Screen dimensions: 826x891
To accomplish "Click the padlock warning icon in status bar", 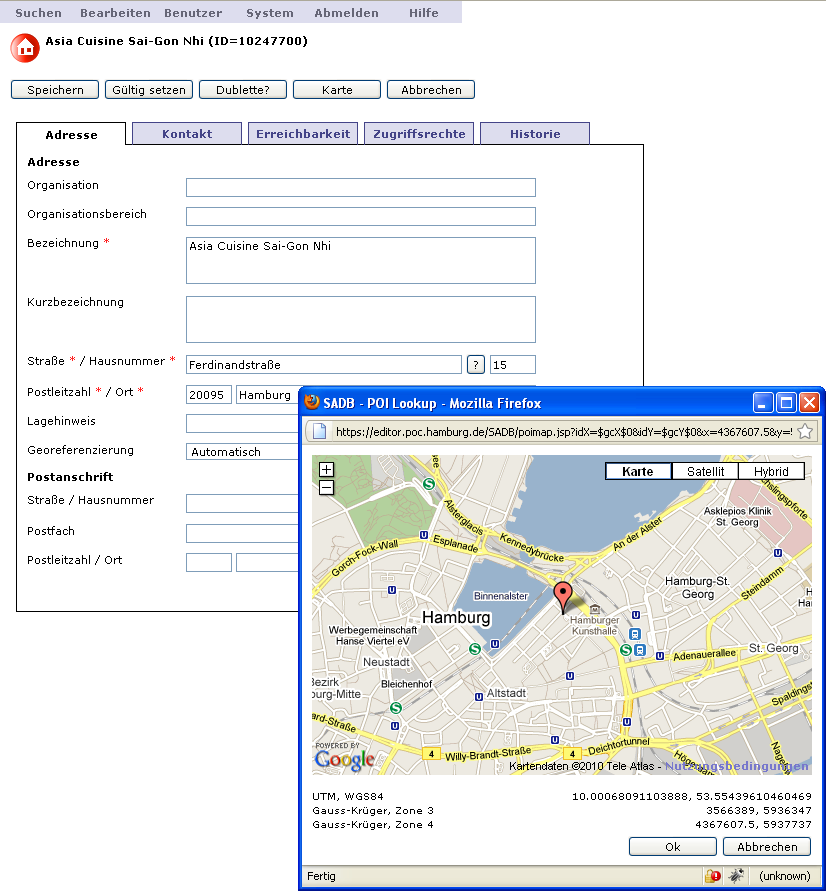I will (x=712, y=876).
